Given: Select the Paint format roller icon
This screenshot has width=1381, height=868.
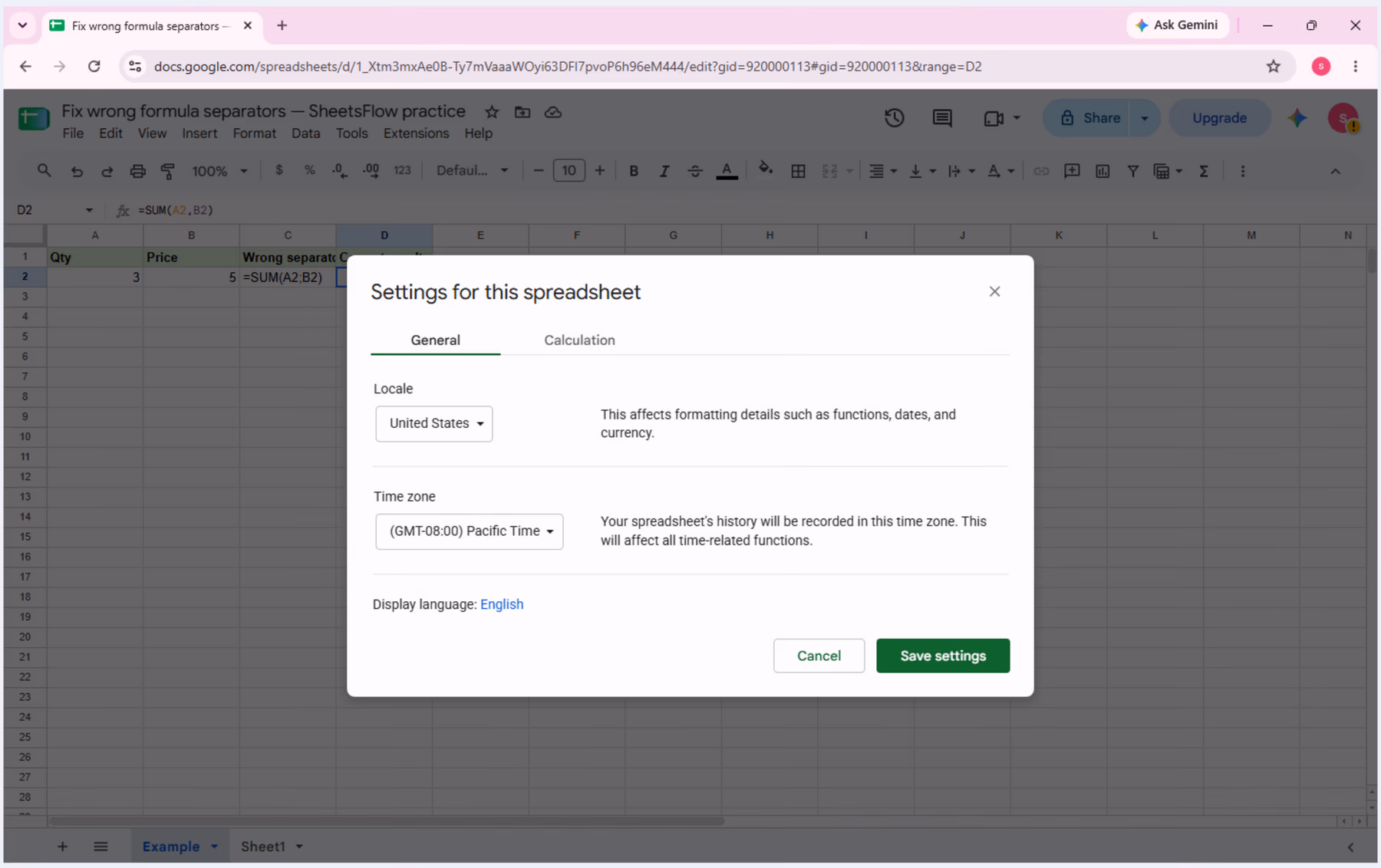Looking at the screenshot, I should pyautogui.click(x=167, y=171).
